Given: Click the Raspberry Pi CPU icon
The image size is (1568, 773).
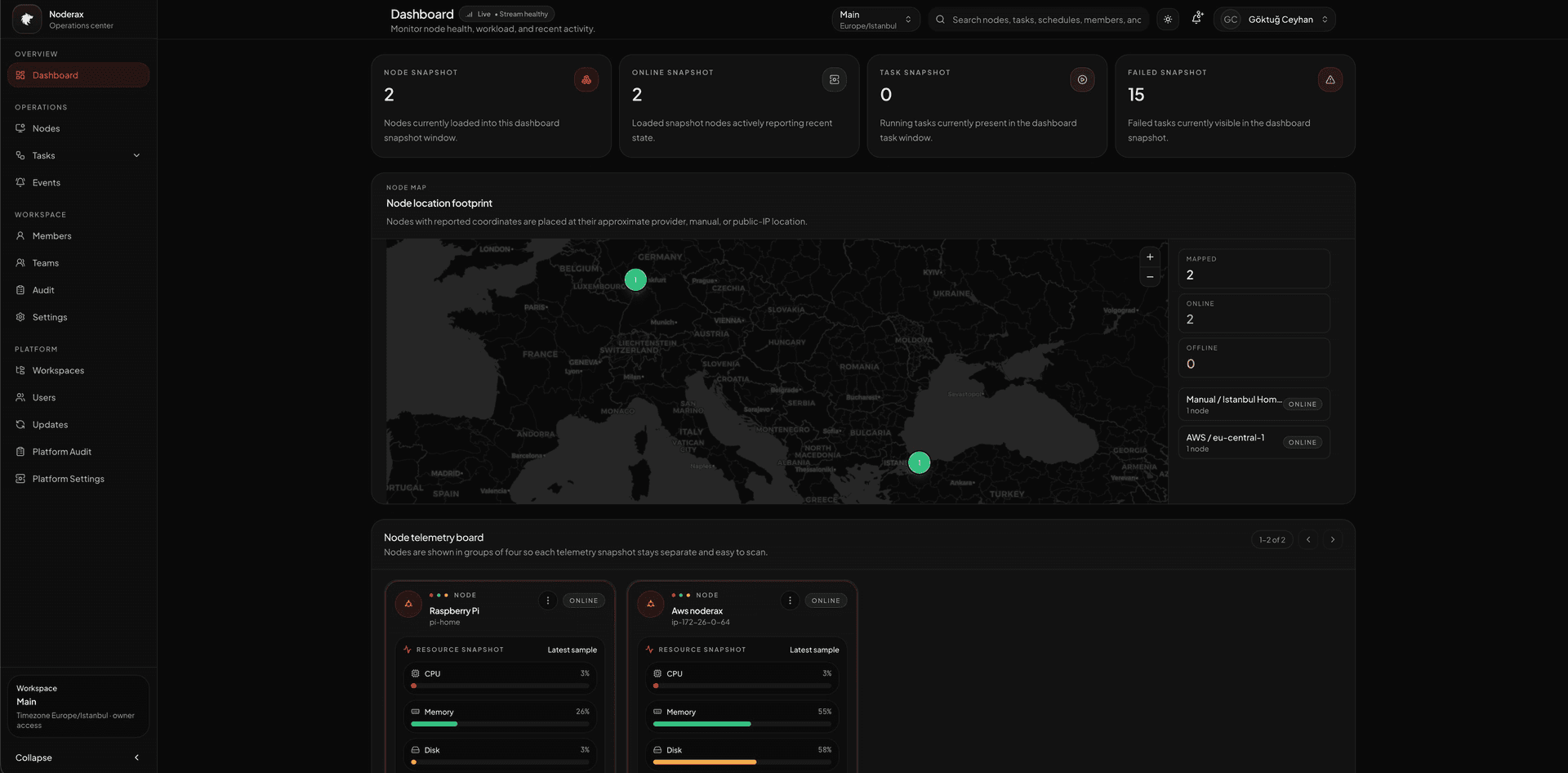Looking at the screenshot, I should tap(415, 673).
